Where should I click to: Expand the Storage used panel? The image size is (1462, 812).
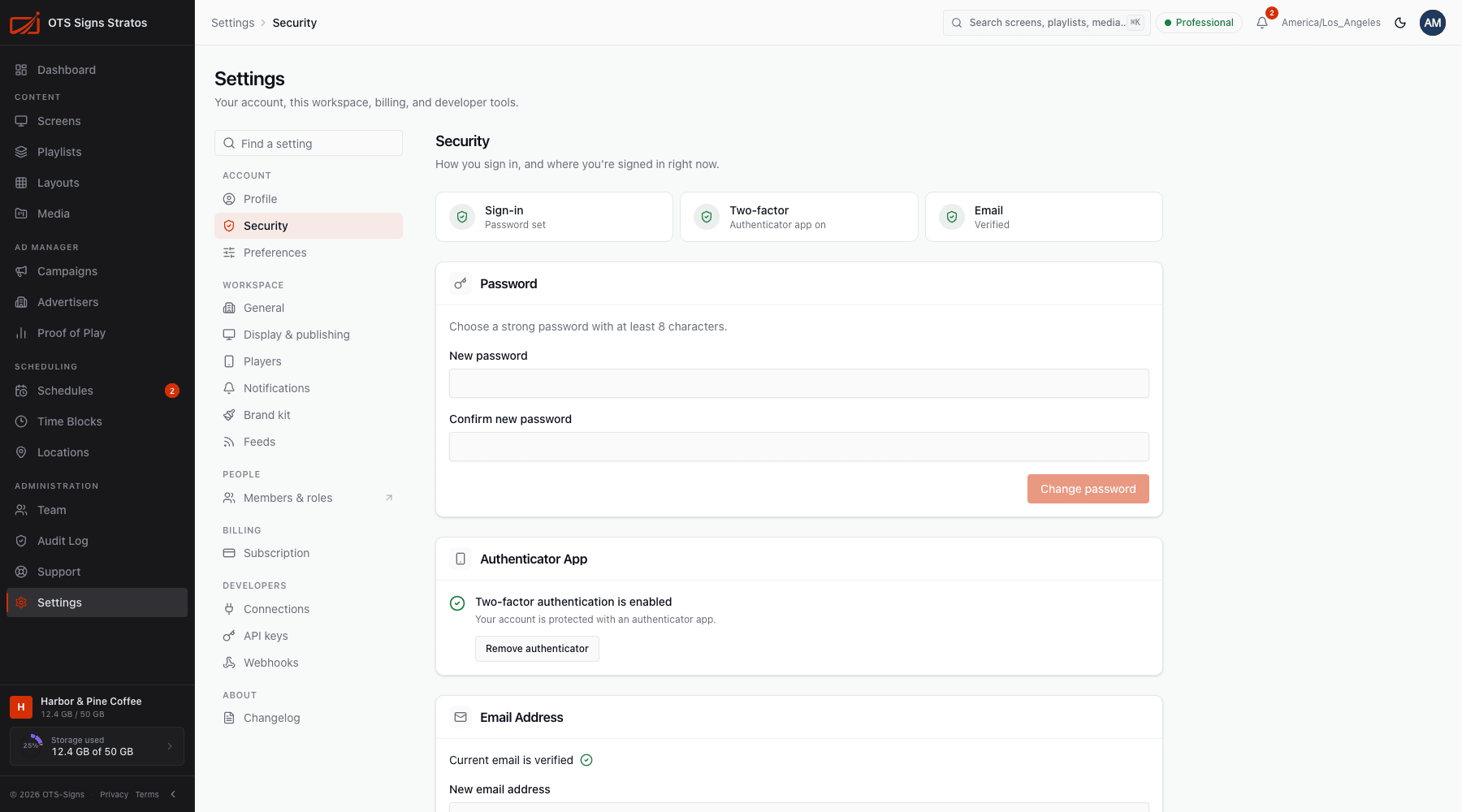97,746
